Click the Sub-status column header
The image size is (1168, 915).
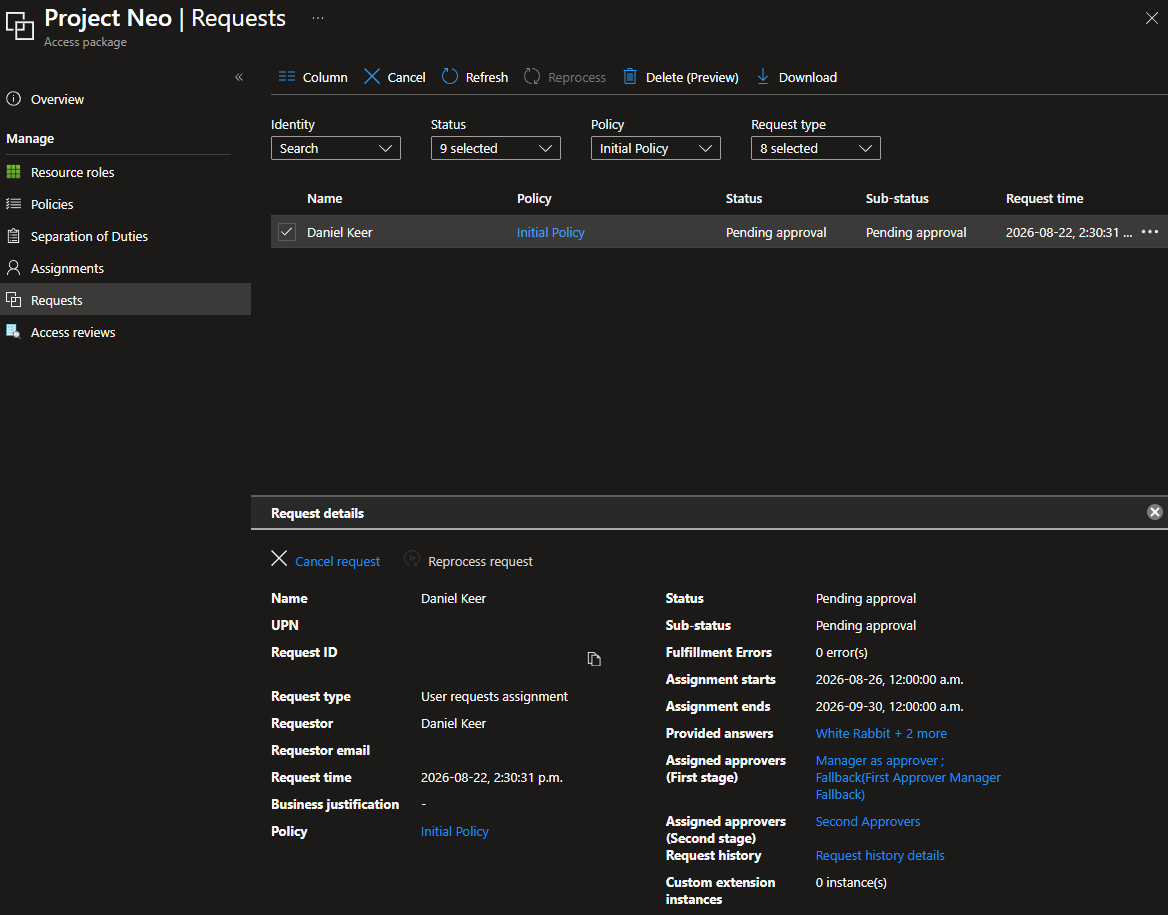897,198
